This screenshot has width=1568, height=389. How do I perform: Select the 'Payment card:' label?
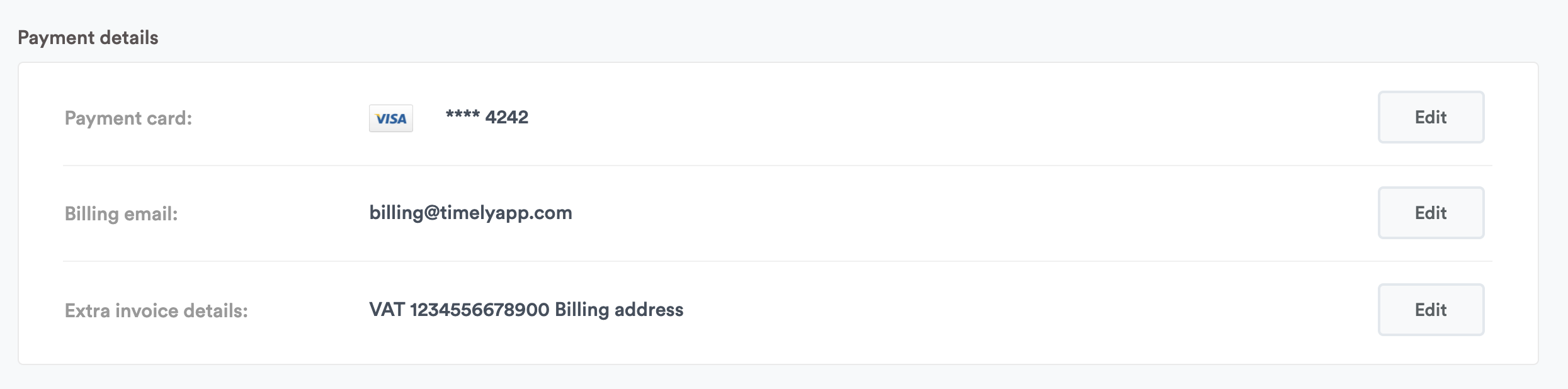tap(128, 118)
